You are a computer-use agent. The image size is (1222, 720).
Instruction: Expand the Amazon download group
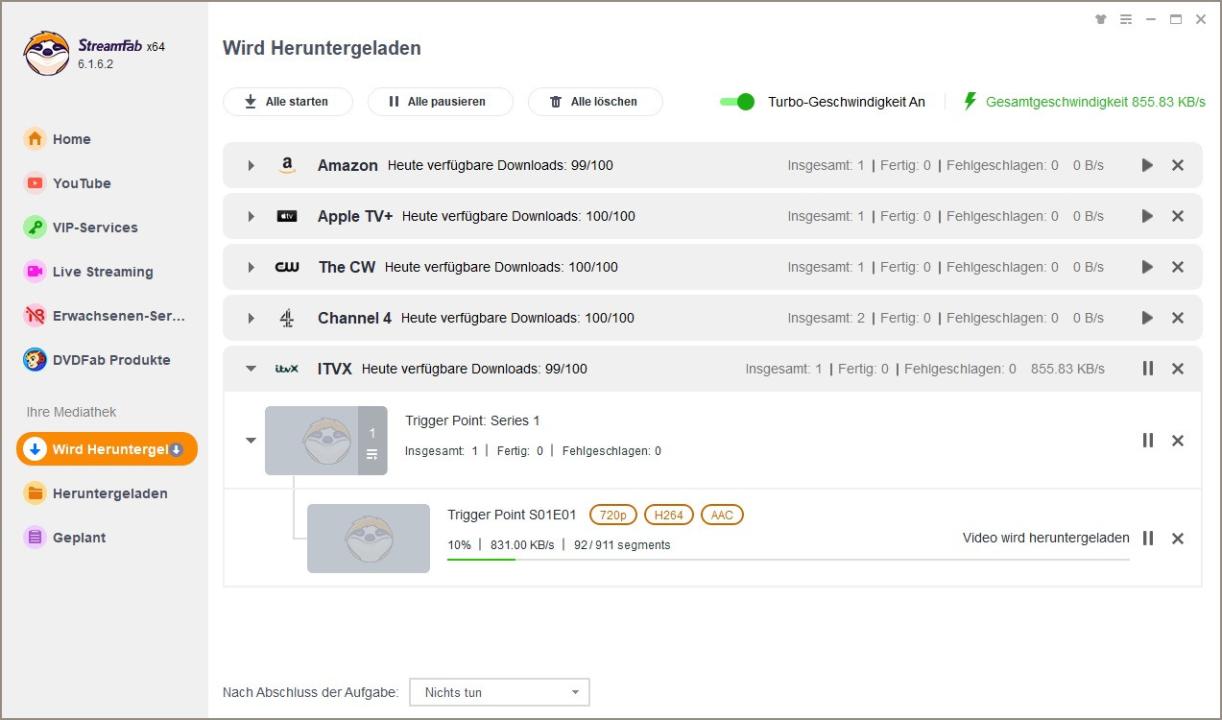[x=251, y=165]
